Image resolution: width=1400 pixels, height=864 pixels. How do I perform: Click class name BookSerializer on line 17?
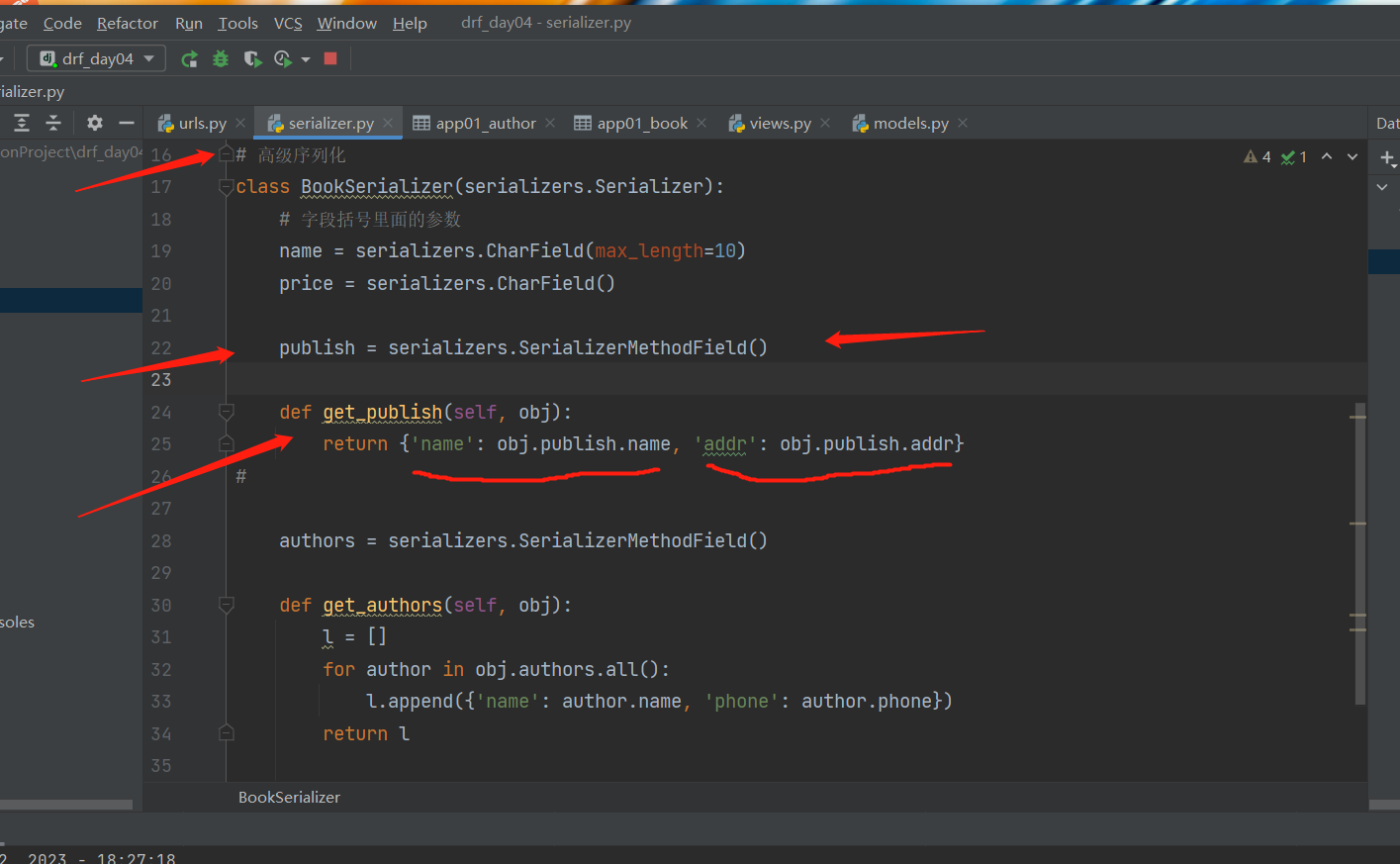(377, 186)
